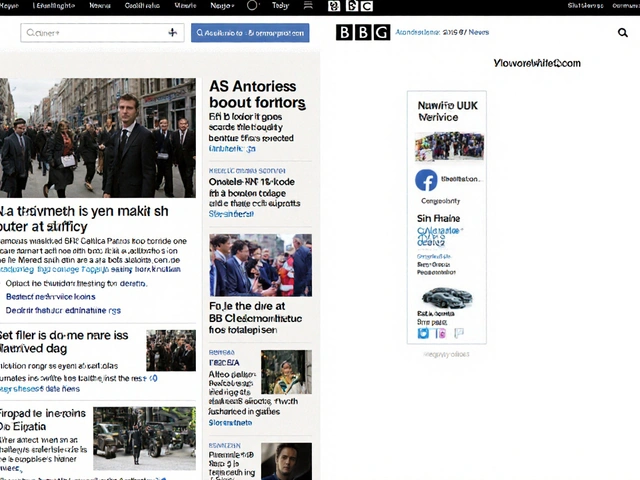Image resolution: width=640 pixels, height=480 pixels.
Task: Open the 'Sin Fhaine' heading in the sidebar card
Action: 438,218
